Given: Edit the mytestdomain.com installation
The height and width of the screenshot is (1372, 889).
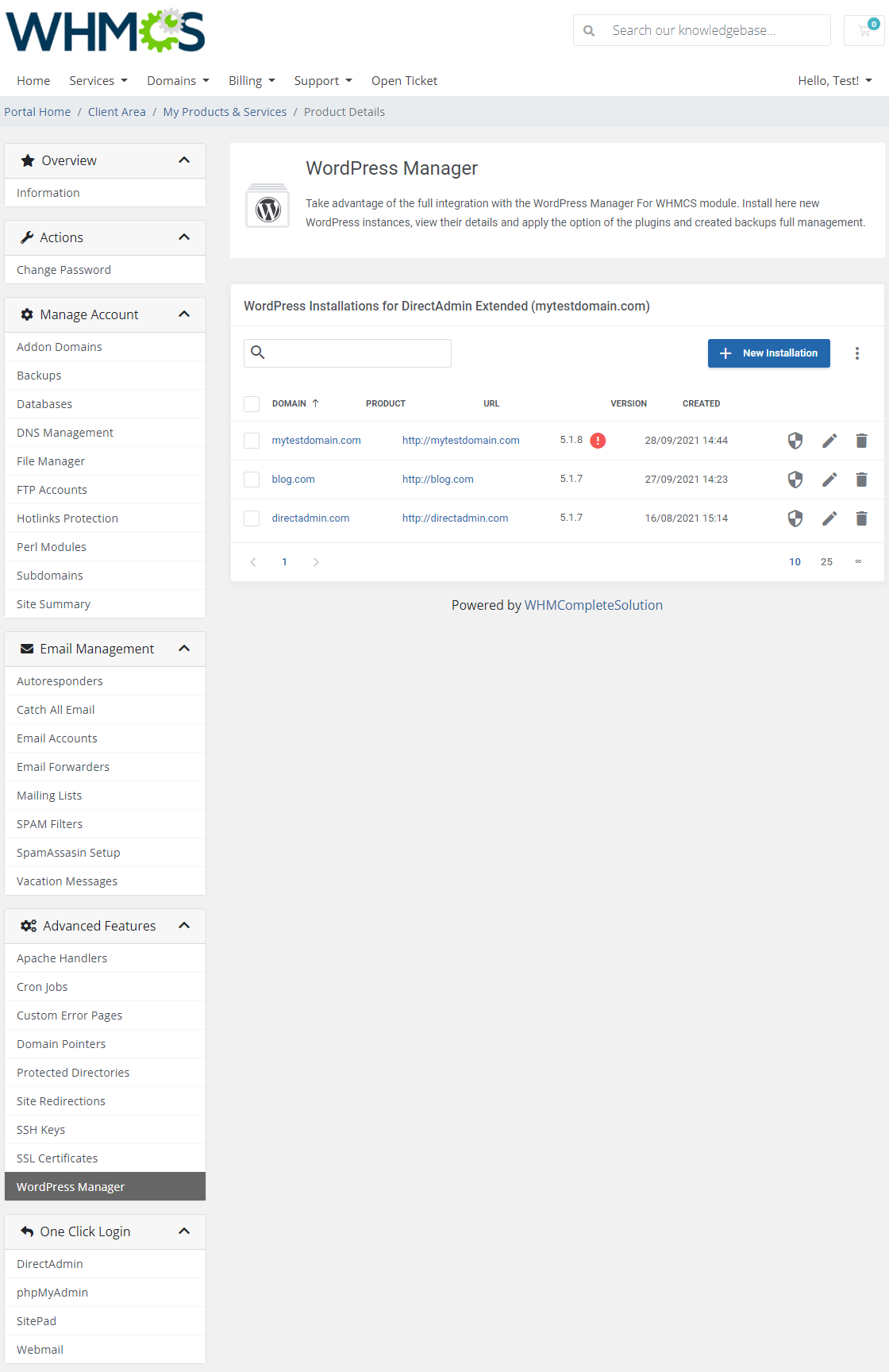Looking at the screenshot, I should coord(829,441).
